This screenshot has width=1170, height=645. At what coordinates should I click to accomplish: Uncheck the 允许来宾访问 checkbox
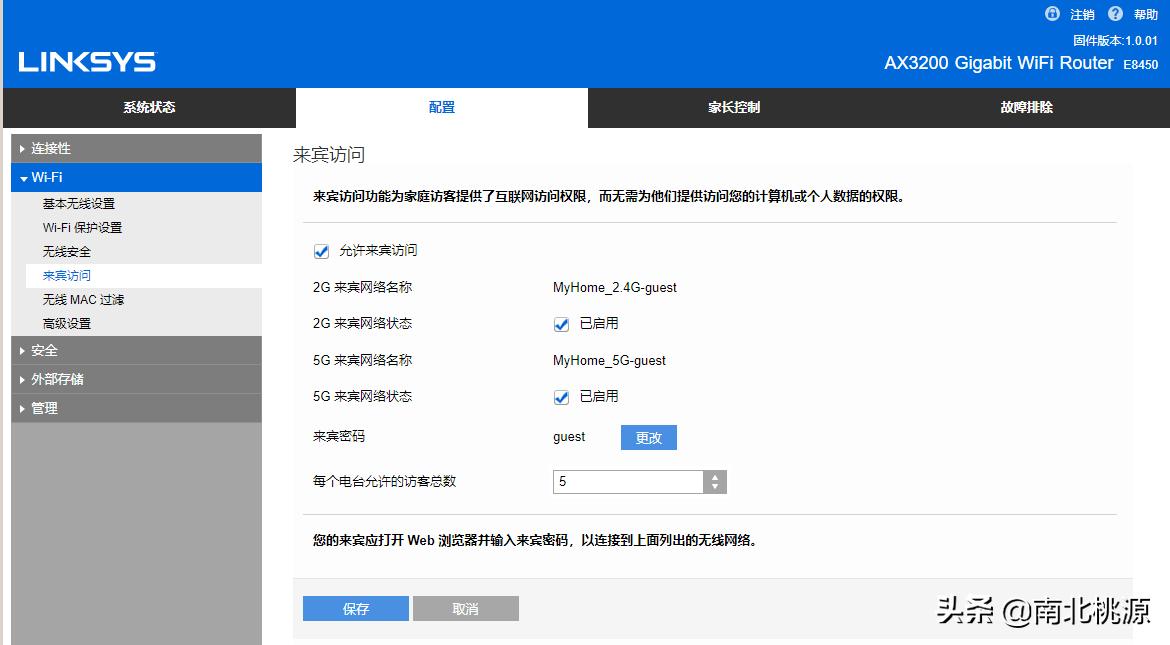tap(321, 251)
